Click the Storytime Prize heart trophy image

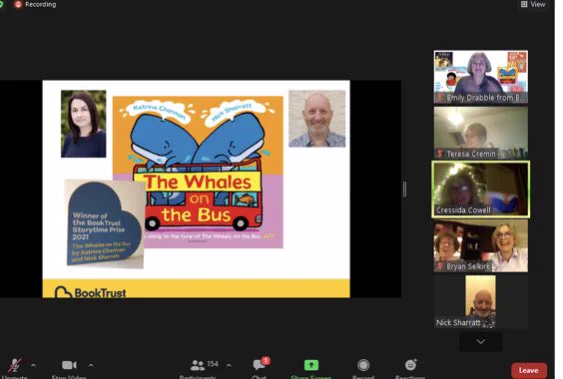tap(104, 224)
